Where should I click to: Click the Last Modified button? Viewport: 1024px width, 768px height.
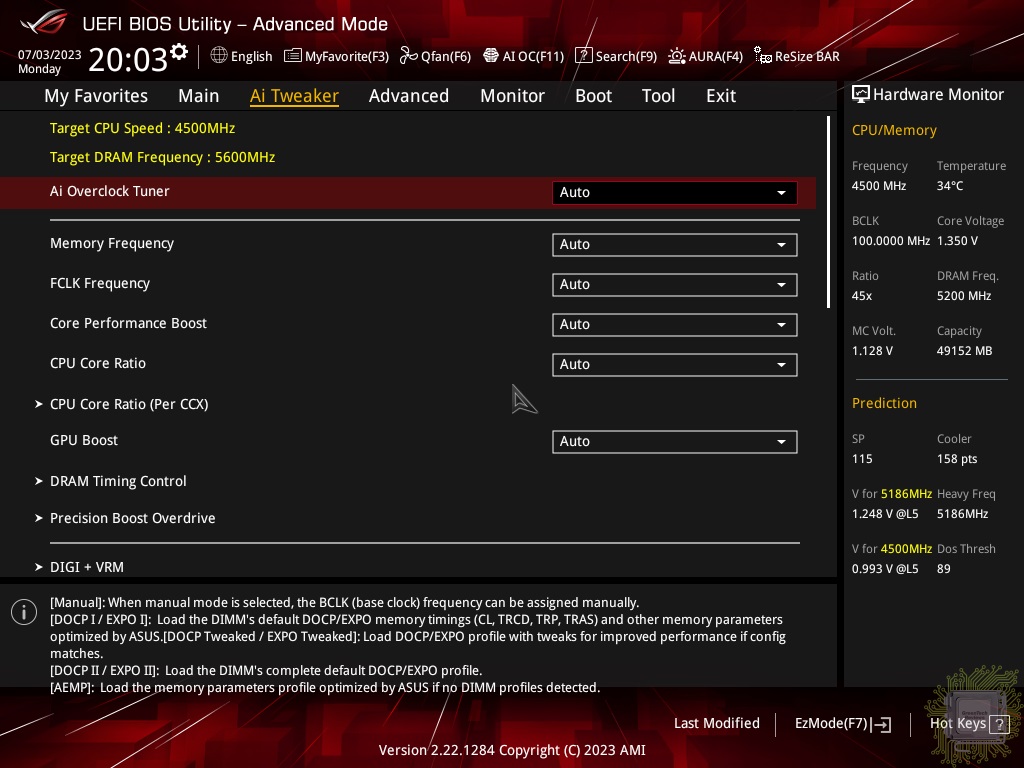click(x=716, y=723)
